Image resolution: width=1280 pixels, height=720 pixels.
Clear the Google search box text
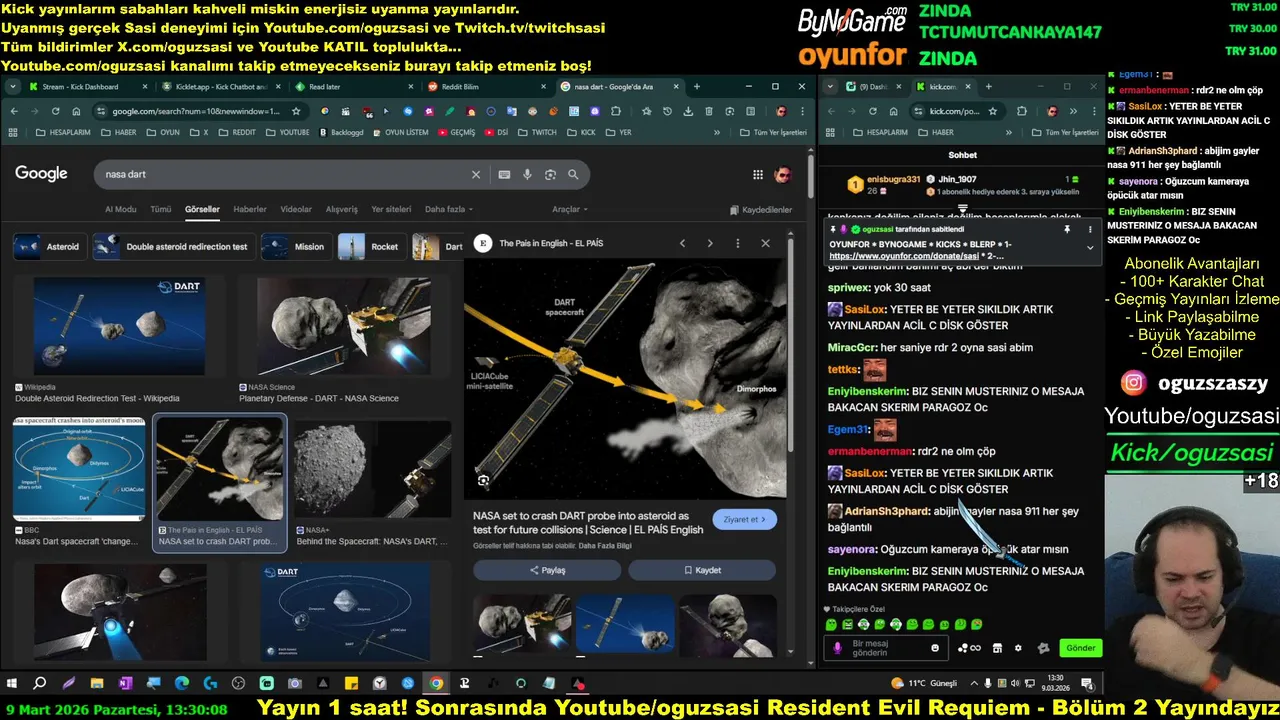tap(476, 174)
